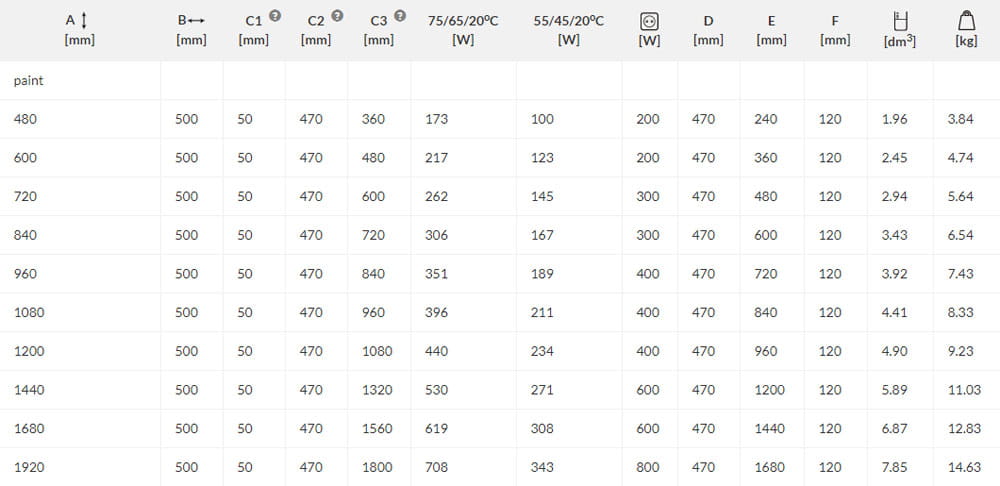Click the electric socket power icon

point(648,21)
